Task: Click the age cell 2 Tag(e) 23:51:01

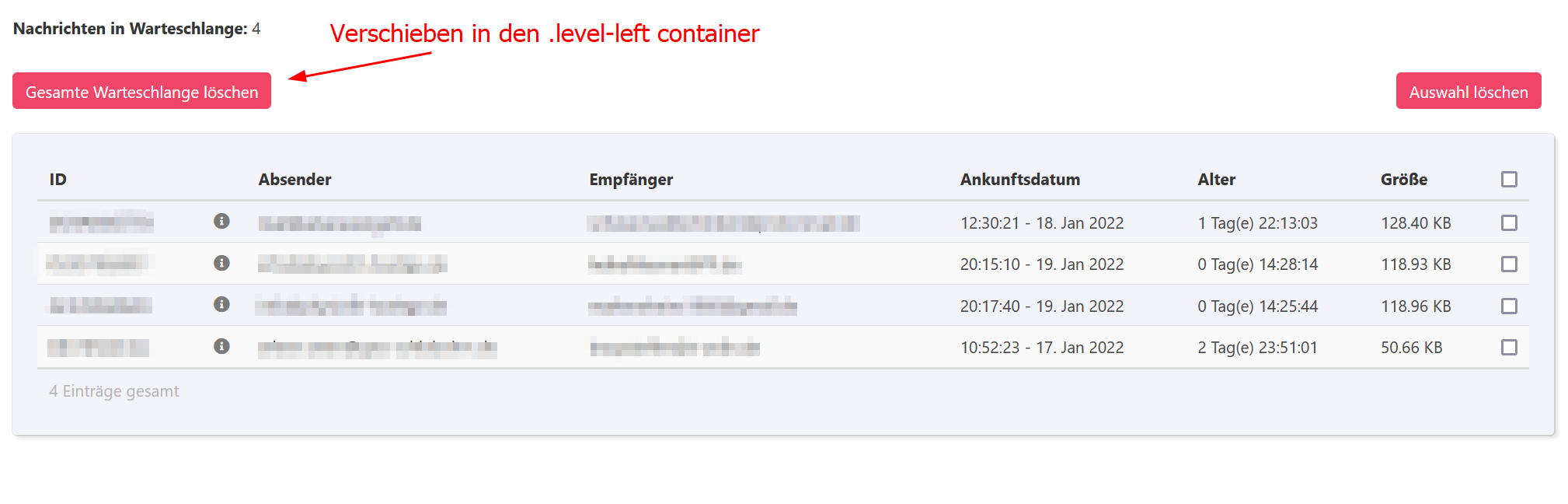Action: 1257,348
